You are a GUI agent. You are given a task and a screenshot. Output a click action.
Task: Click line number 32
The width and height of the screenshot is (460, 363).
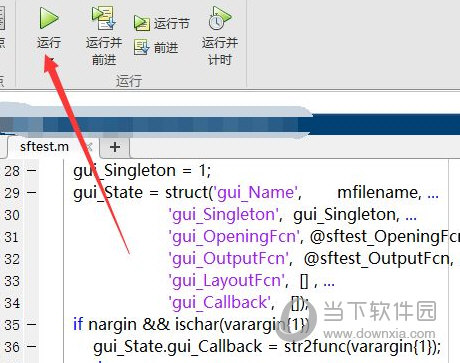click(x=12, y=259)
